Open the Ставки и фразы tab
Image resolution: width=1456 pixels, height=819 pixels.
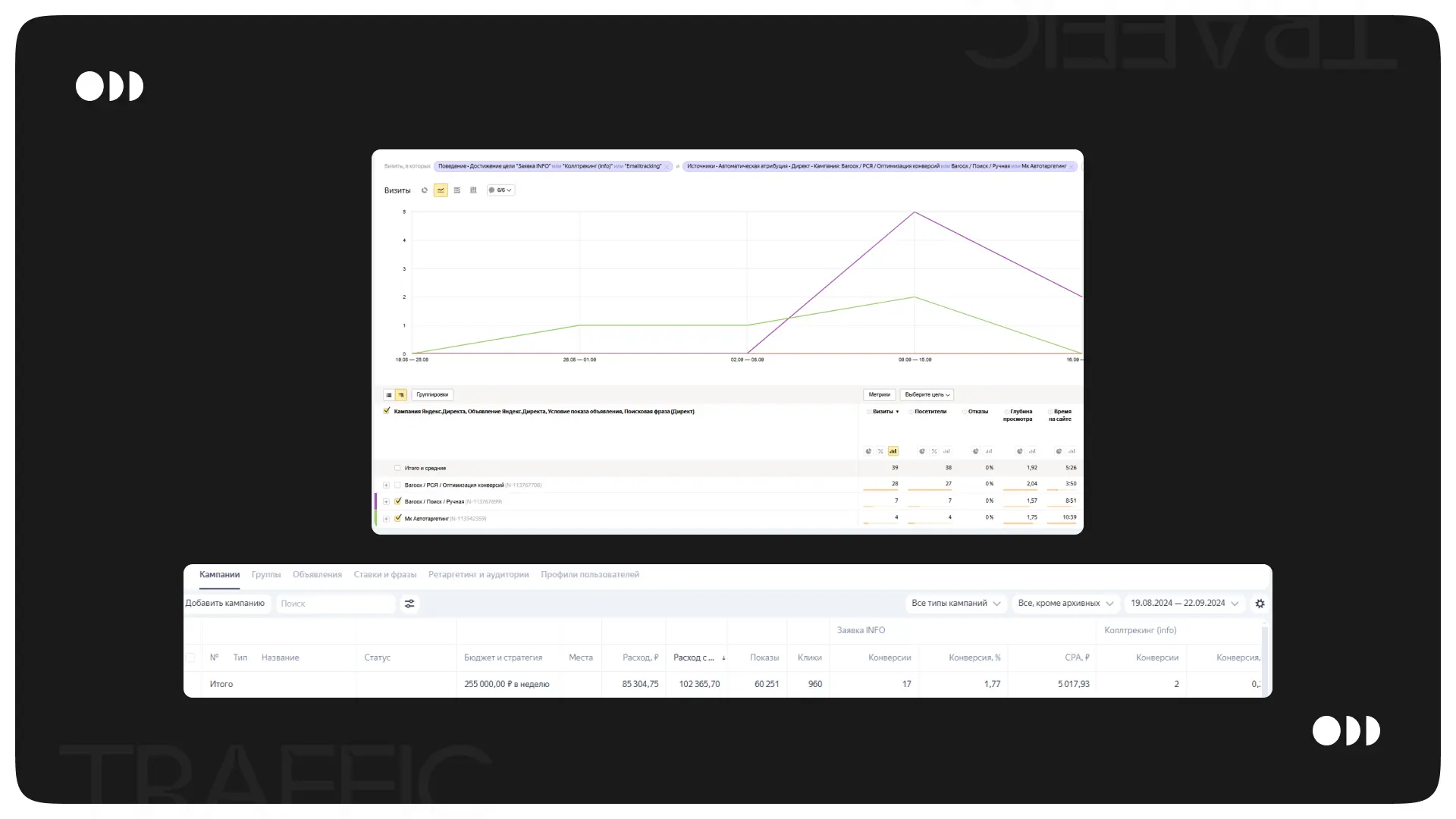click(384, 575)
